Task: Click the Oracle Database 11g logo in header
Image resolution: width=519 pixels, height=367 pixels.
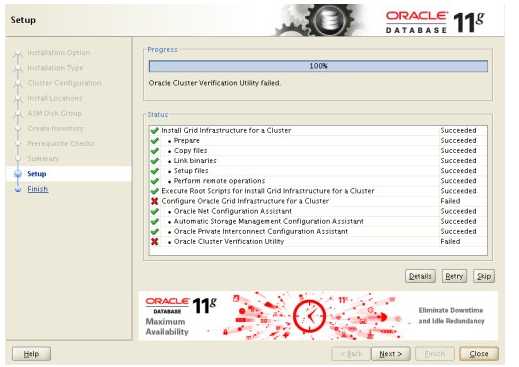Action: point(435,22)
